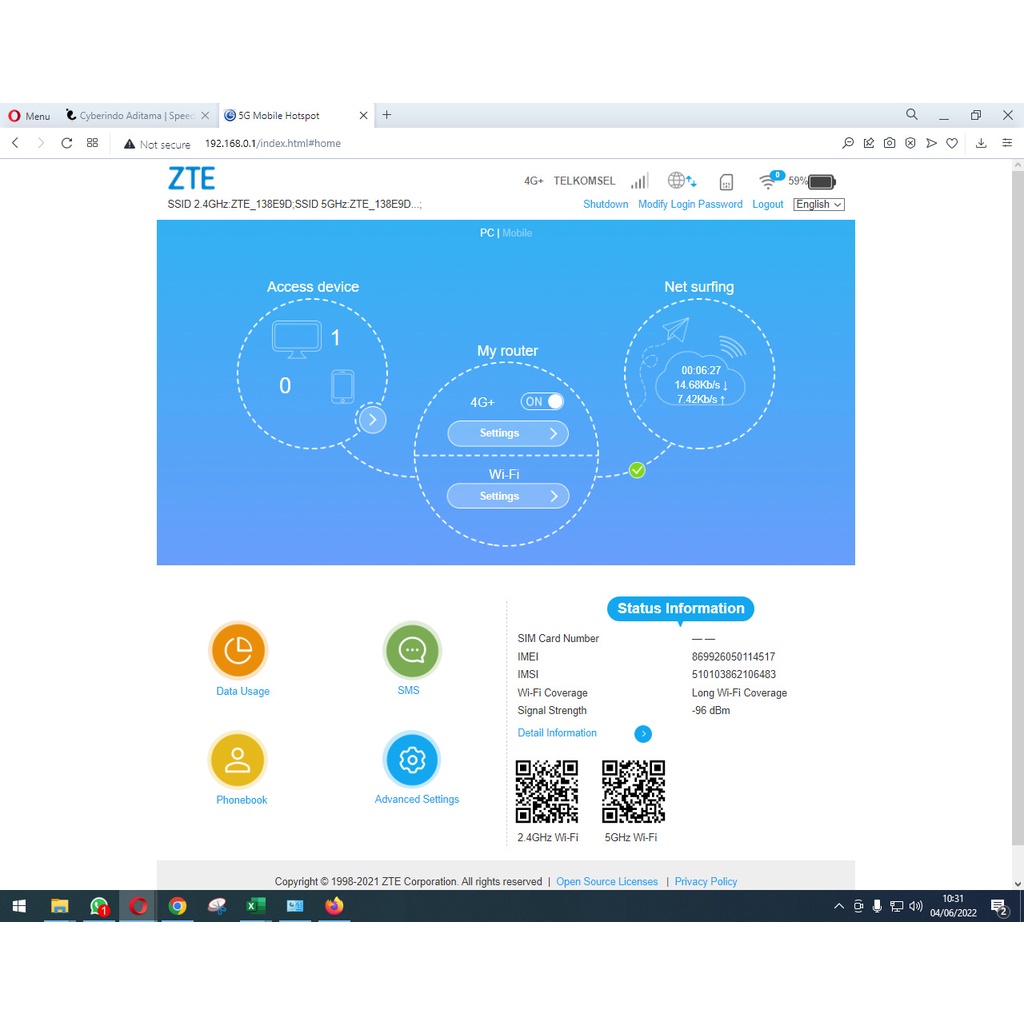Switch to the Cyberindo Aditama tab

click(x=137, y=116)
